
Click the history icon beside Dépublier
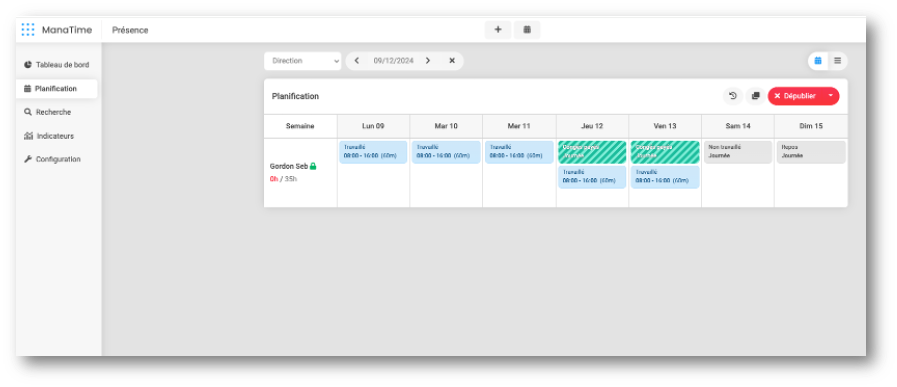[733, 96]
